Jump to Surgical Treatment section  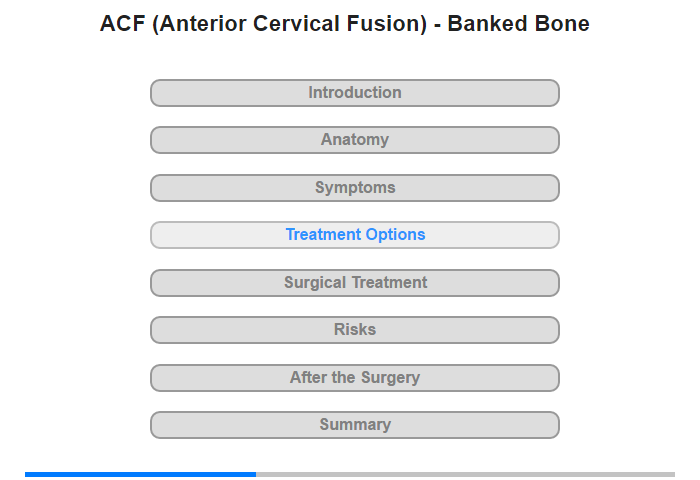click(354, 283)
